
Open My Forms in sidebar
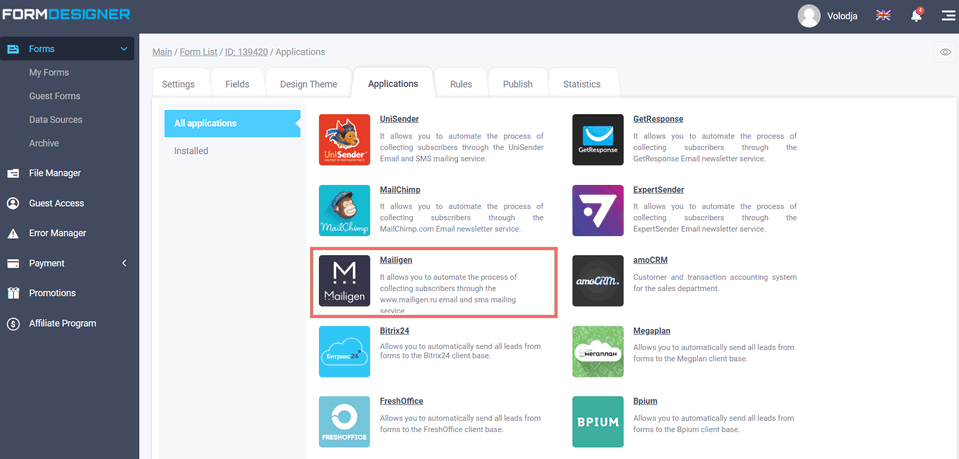pos(49,73)
